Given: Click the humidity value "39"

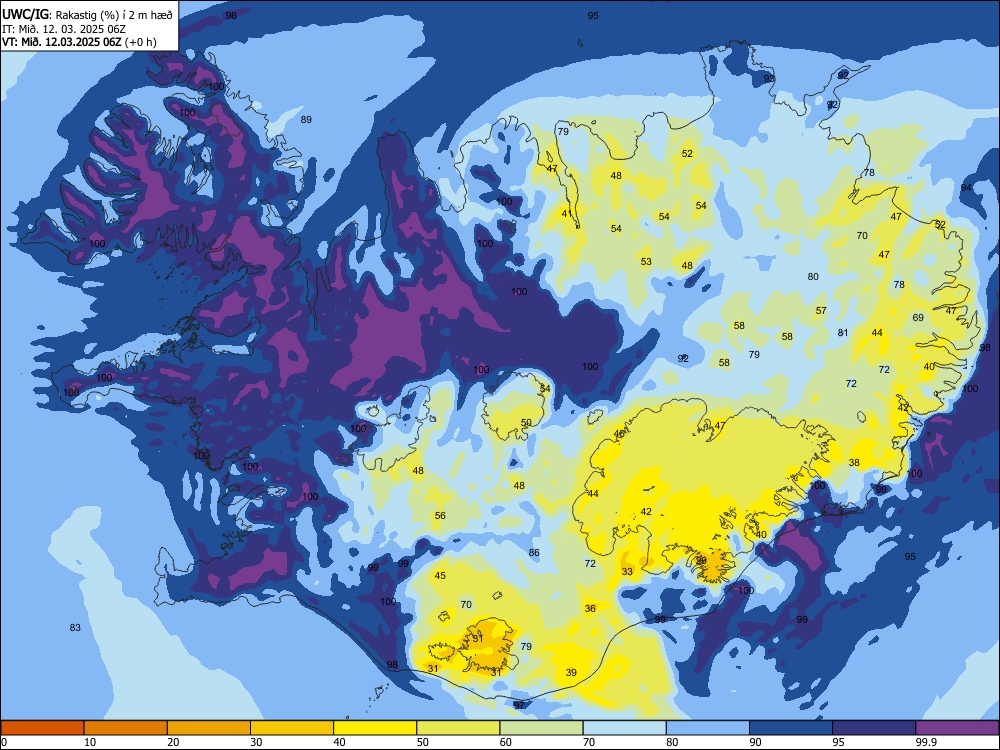Looking at the screenshot, I should (571, 672).
